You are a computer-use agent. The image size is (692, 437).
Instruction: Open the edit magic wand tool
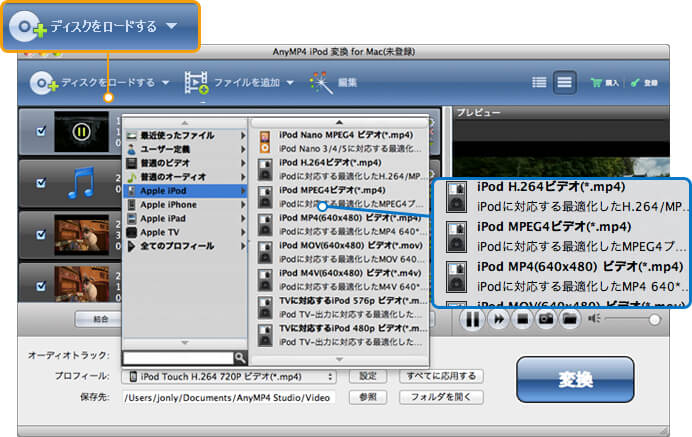321,83
